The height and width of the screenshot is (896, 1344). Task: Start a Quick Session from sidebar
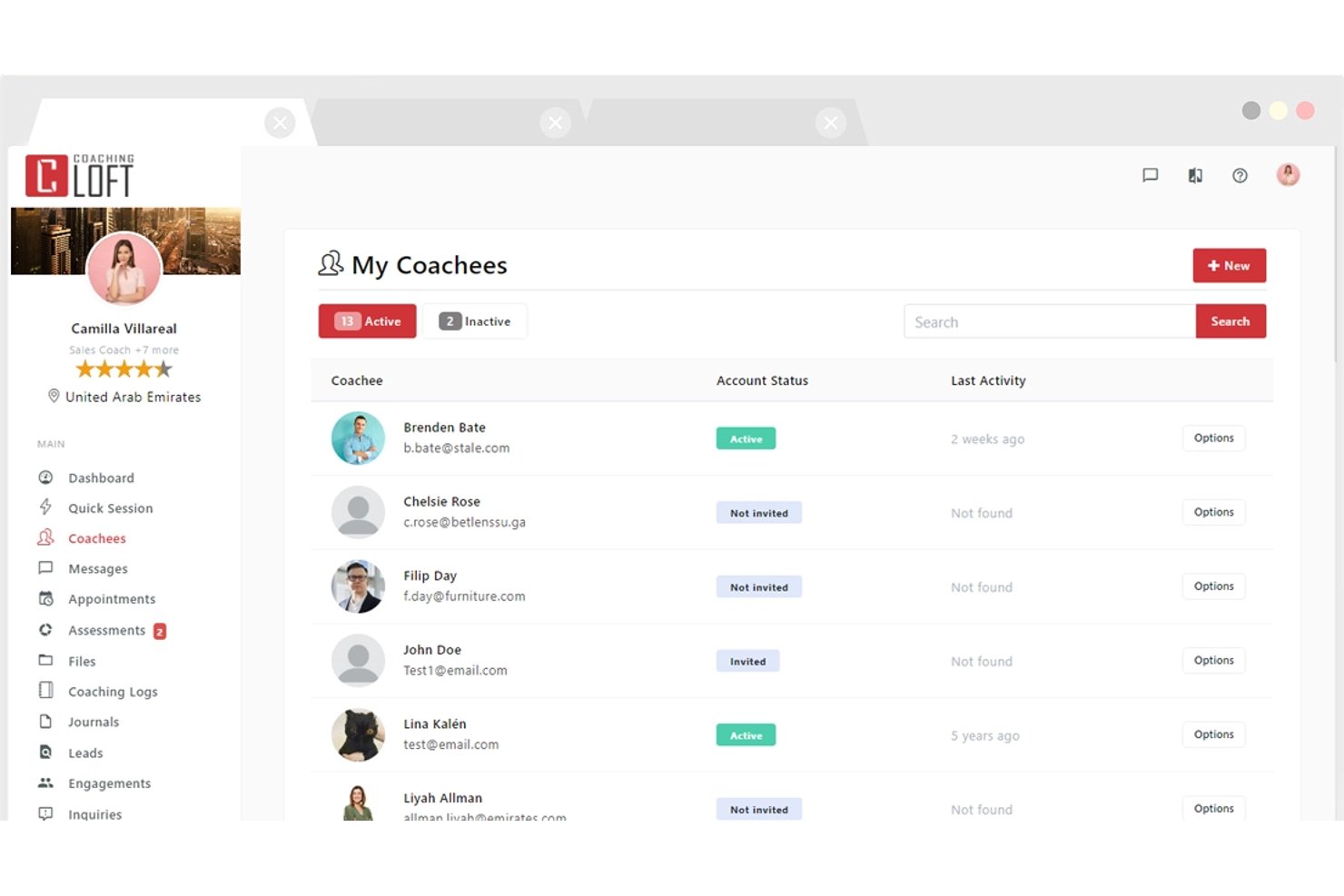(x=110, y=508)
